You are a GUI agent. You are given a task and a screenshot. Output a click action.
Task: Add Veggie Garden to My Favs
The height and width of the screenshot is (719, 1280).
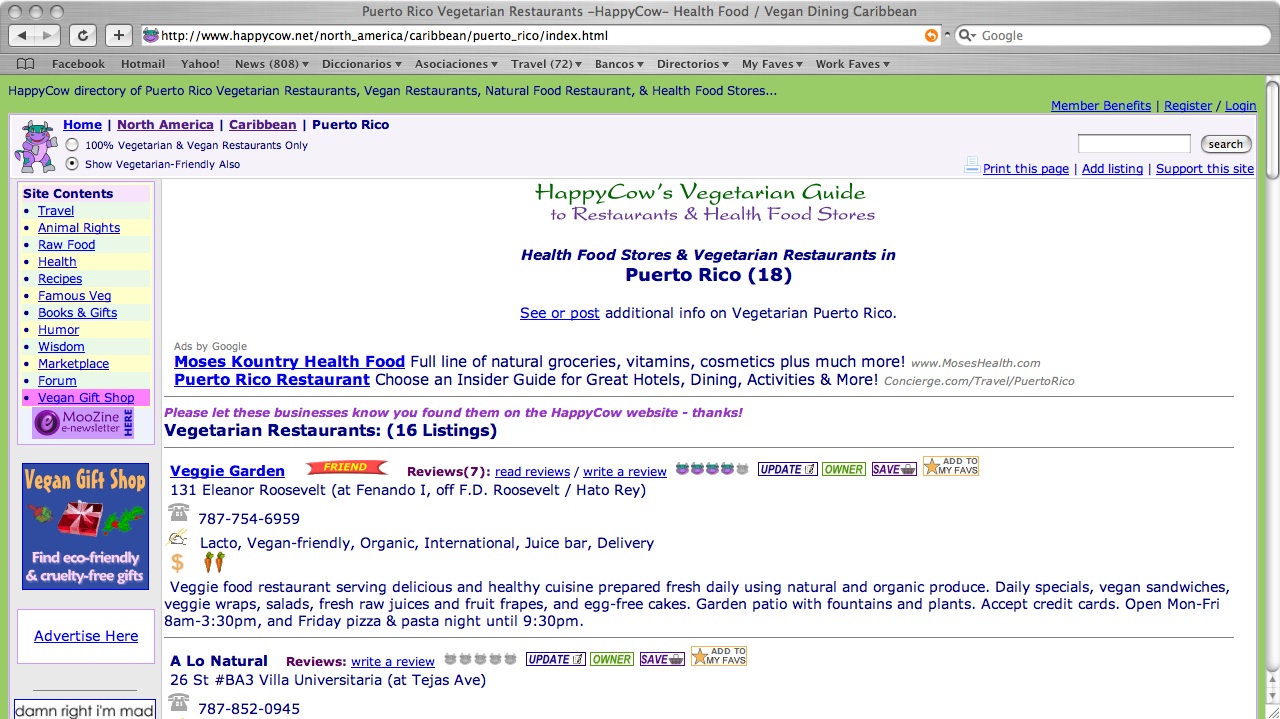click(x=950, y=467)
